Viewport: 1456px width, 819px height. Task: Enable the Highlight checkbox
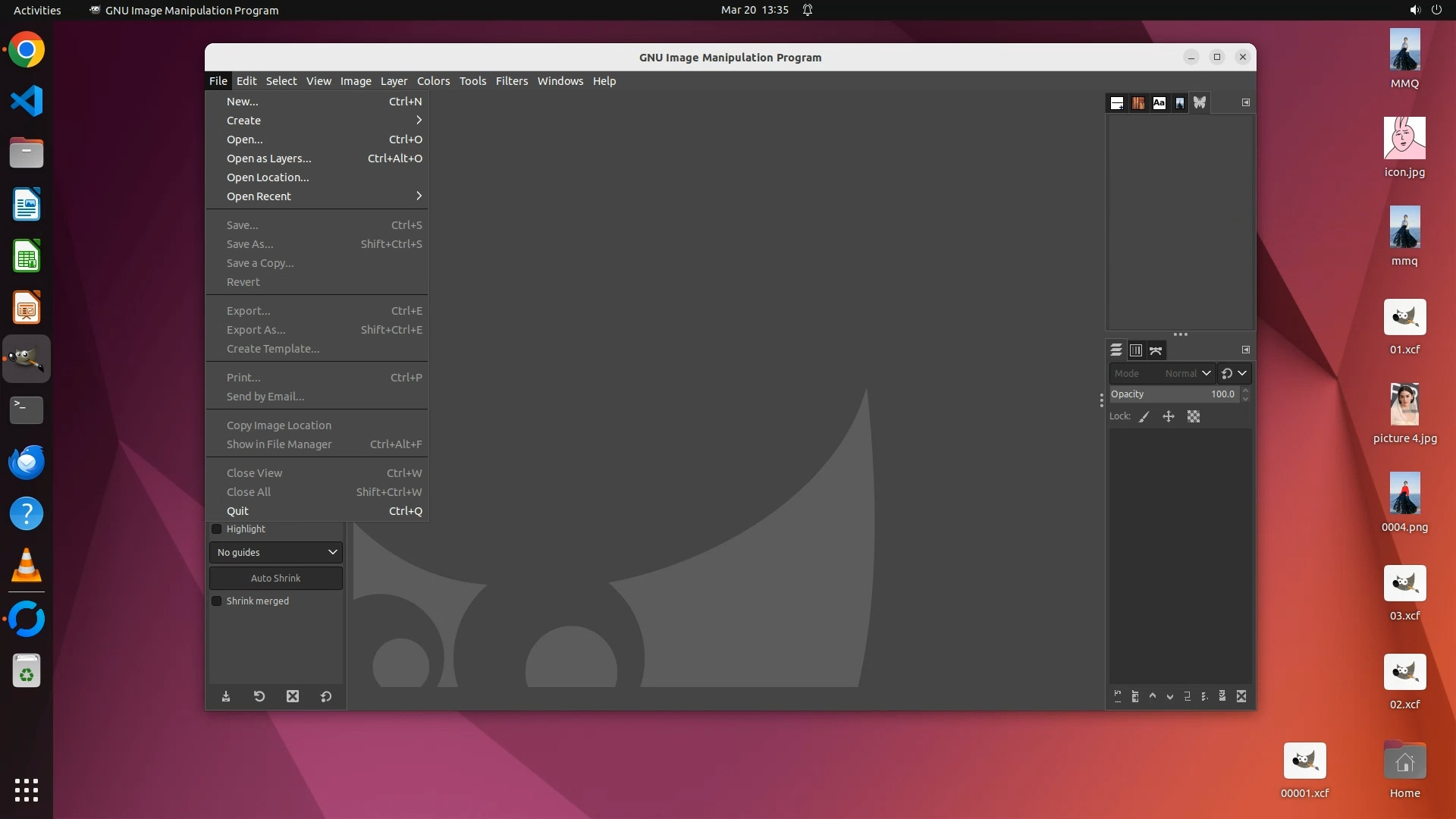pos(217,529)
